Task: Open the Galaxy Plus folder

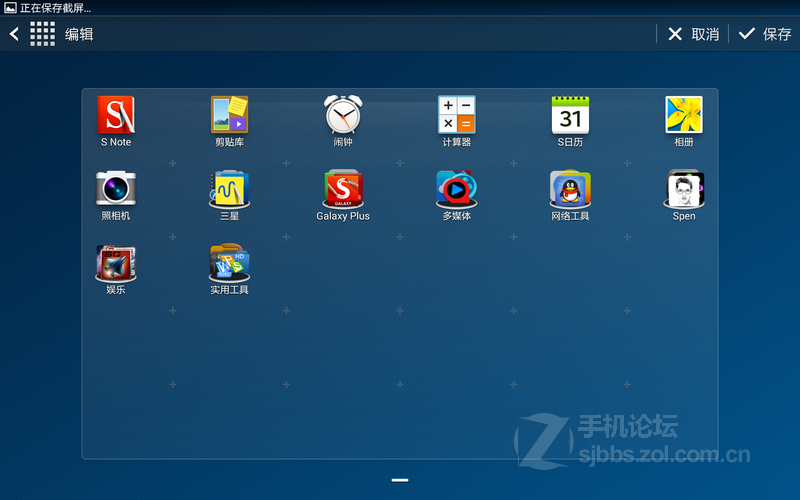Action: pos(343,189)
